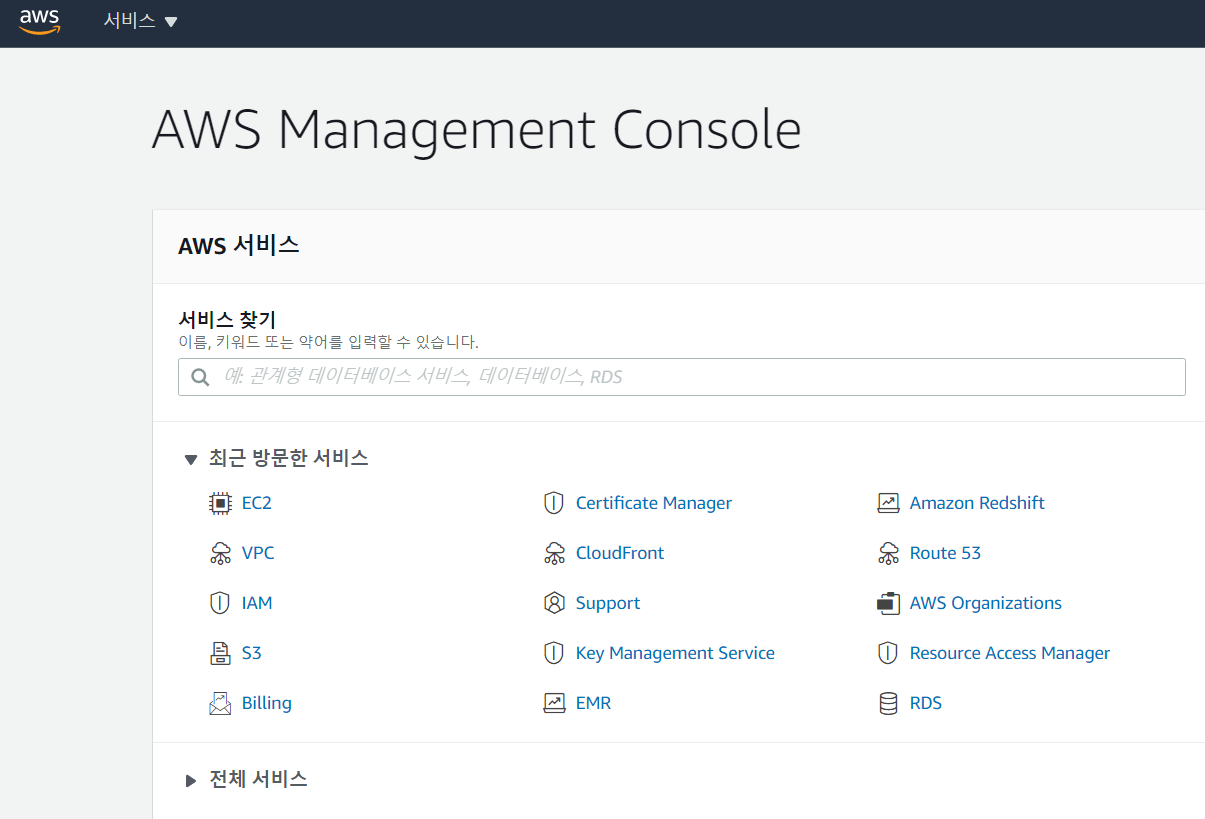The height and width of the screenshot is (819, 1205).
Task: Click the RDS database cylinder icon
Action: click(888, 703)
